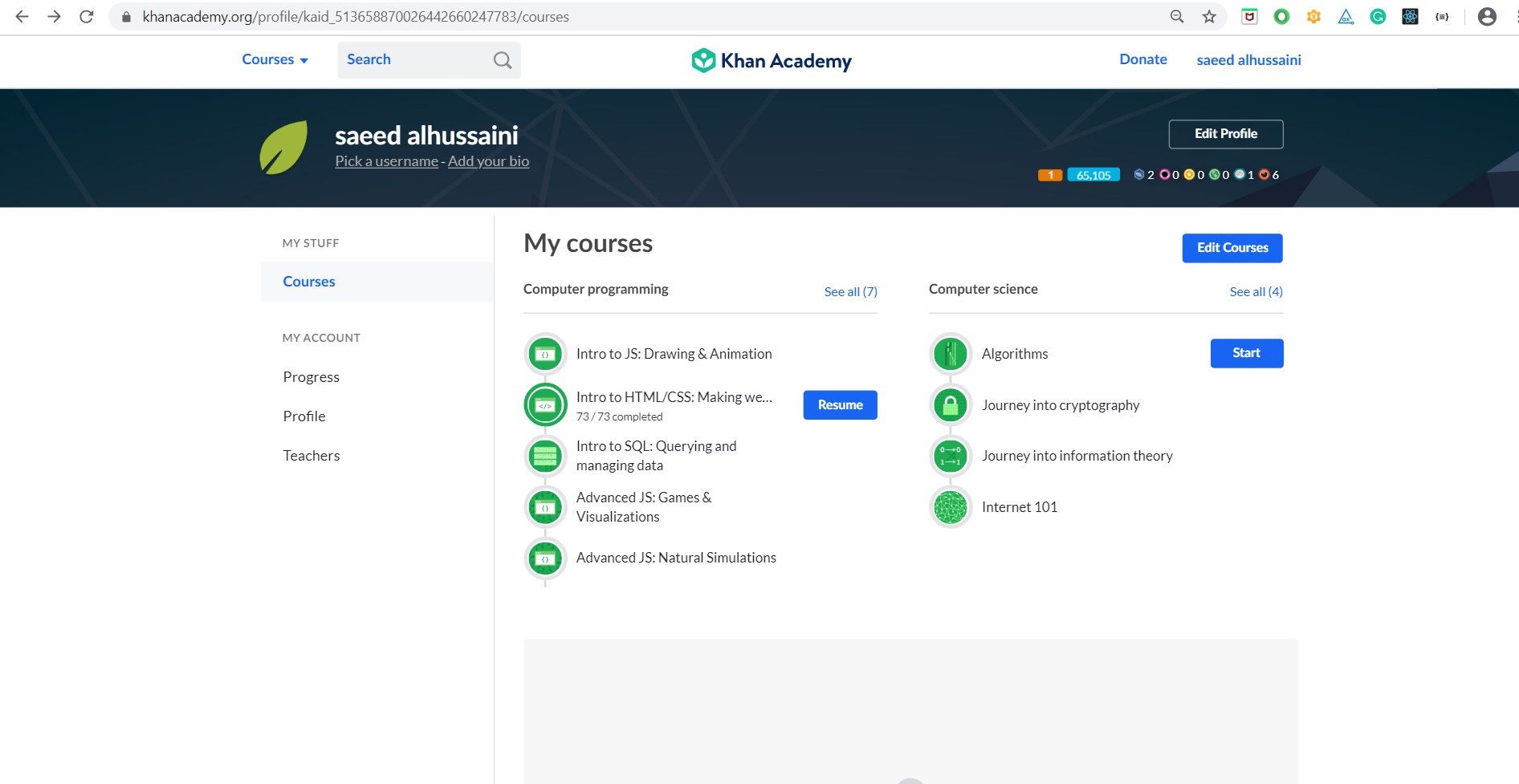1519x784 pixels.
Task: See all 4 Computer science courses
Action: [1256, 292]
